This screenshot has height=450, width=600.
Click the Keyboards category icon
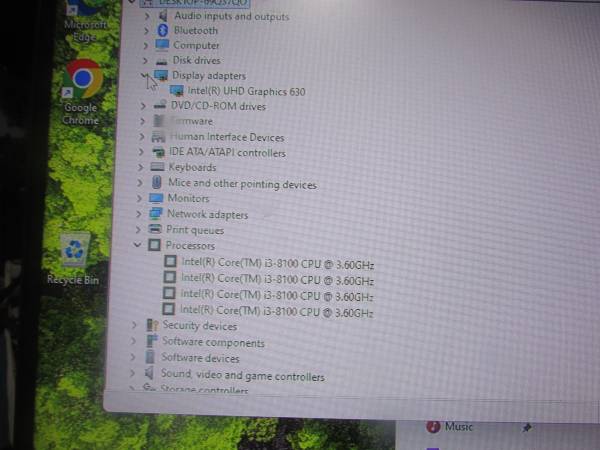(x=157, y=167)
